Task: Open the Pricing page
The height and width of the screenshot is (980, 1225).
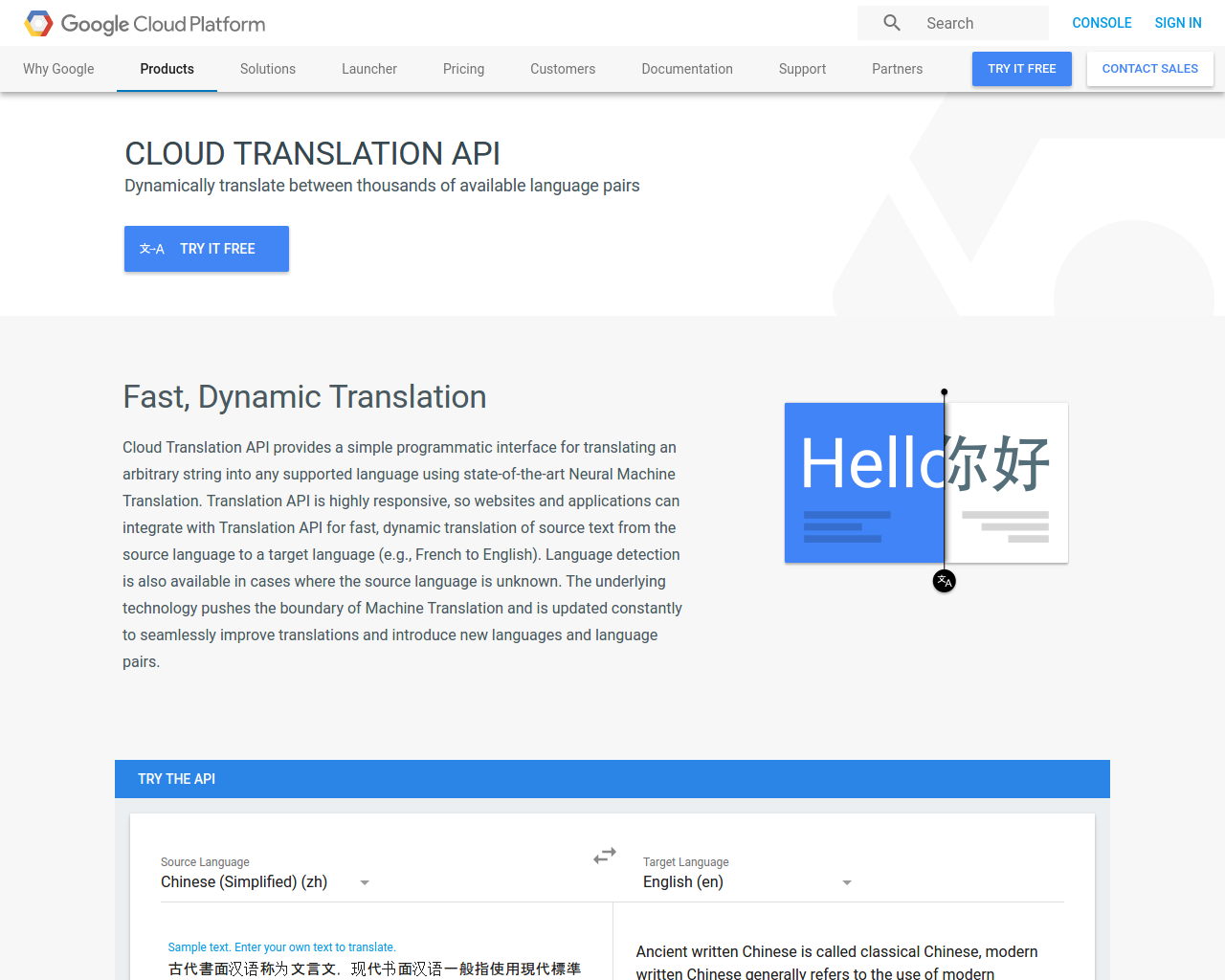Action: [x=464, y=69]
